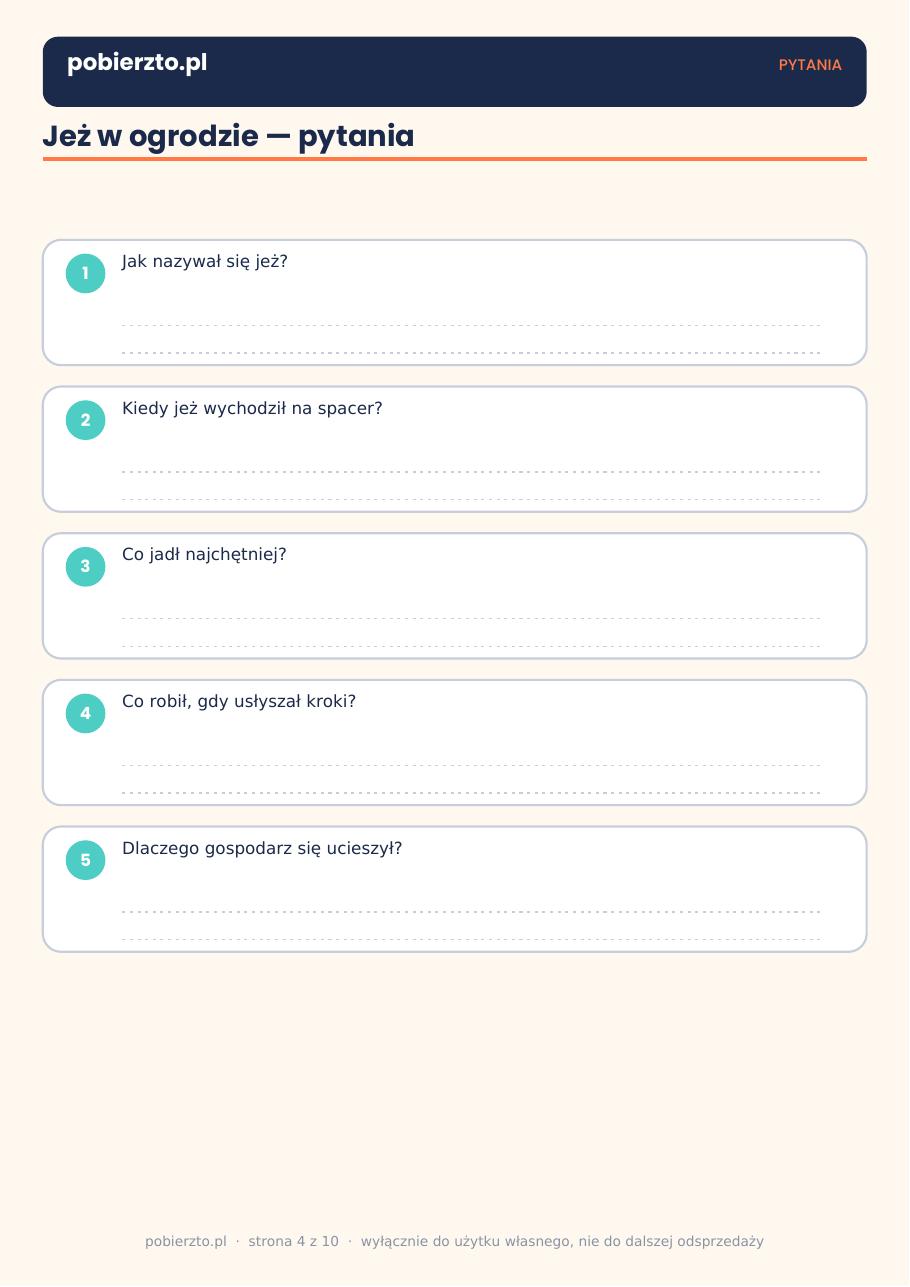The image size is (910, 1287).
Task: Select the PYTANIA label in header
Action: coord(810,65)
